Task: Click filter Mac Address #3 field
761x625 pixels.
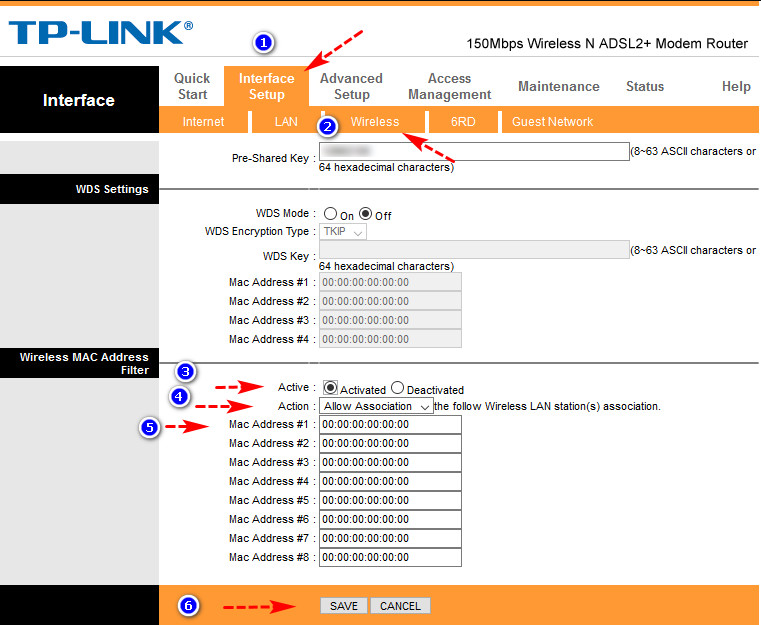Action: pyautogui.click(x=390, y=462)
